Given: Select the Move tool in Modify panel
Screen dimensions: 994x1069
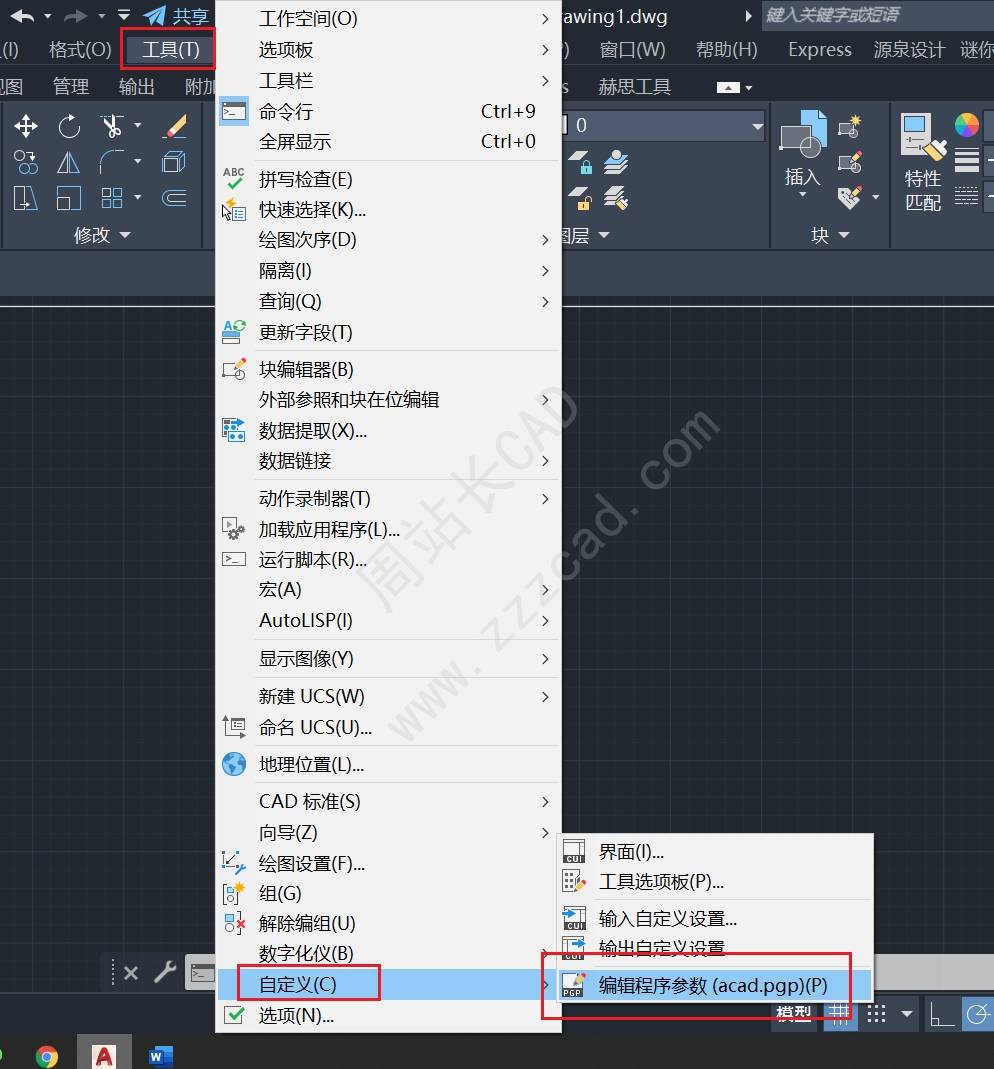Looking at the screenshot, I should (26, 126).
